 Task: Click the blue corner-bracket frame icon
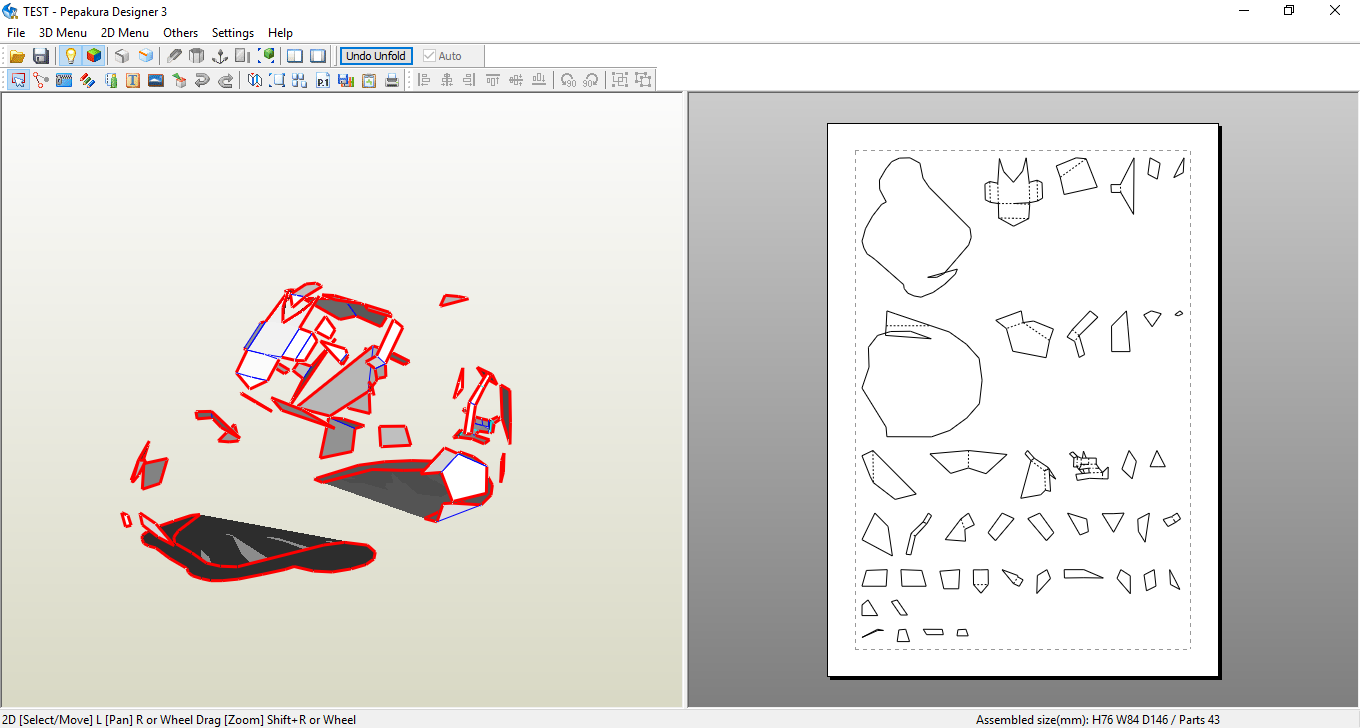(x=277, y=80)
